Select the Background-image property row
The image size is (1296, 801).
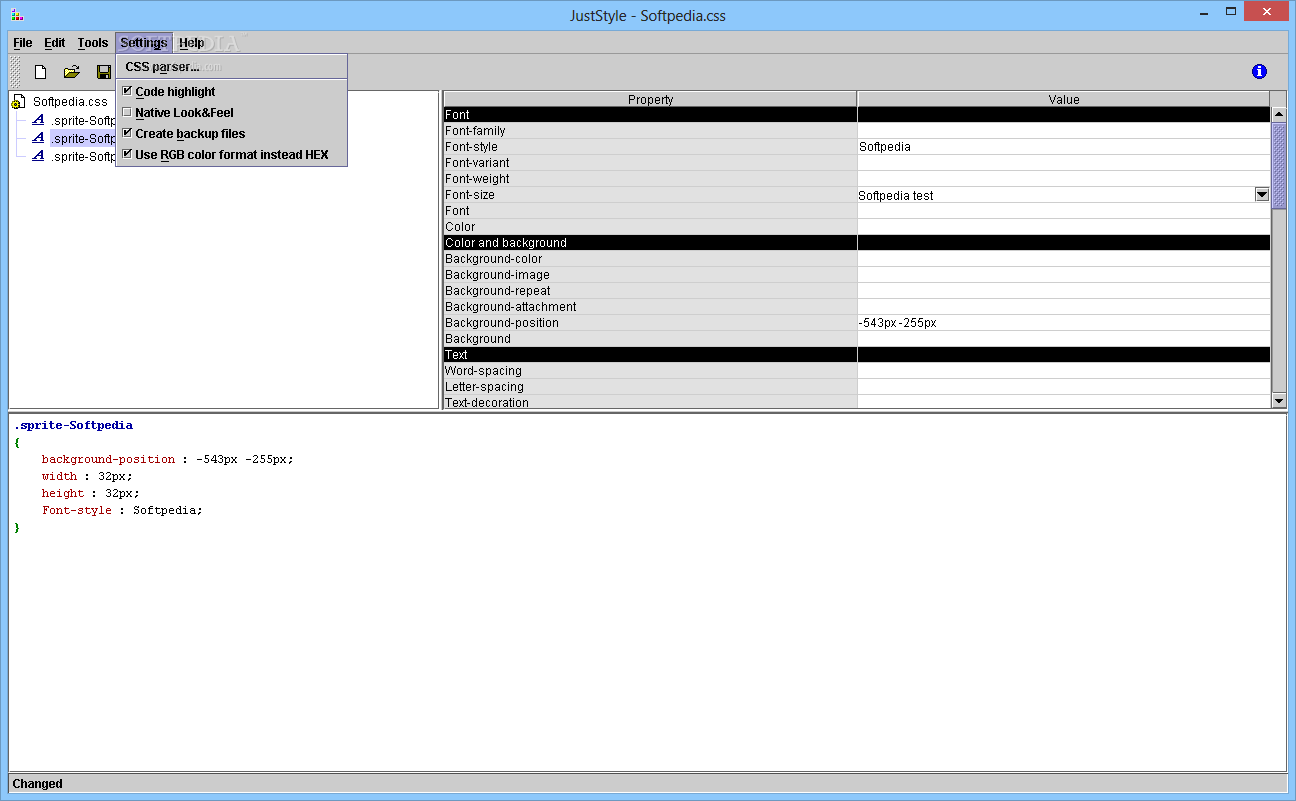pos(650,275)
